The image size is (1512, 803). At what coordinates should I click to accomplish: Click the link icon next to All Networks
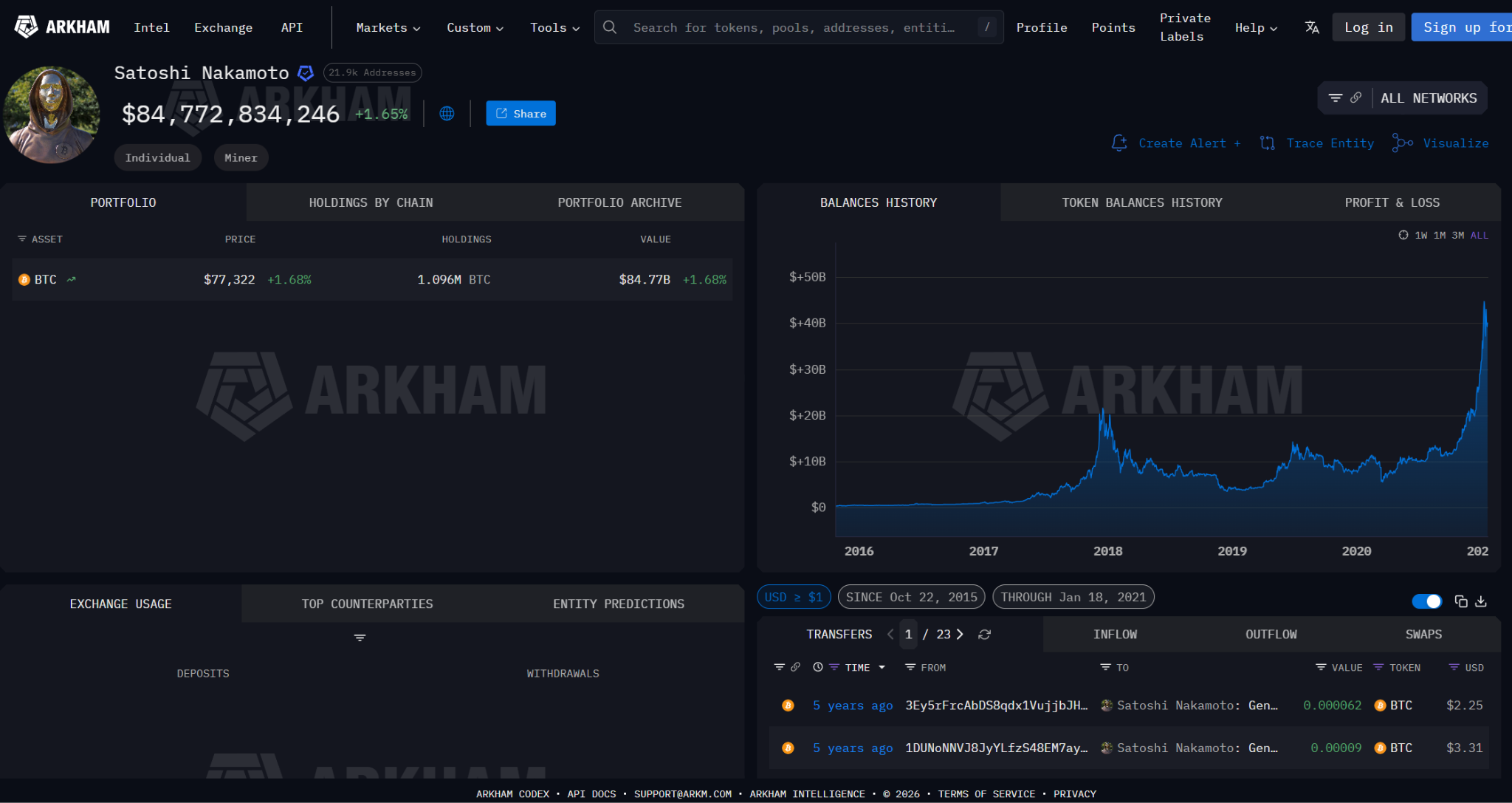(1355, 98)
